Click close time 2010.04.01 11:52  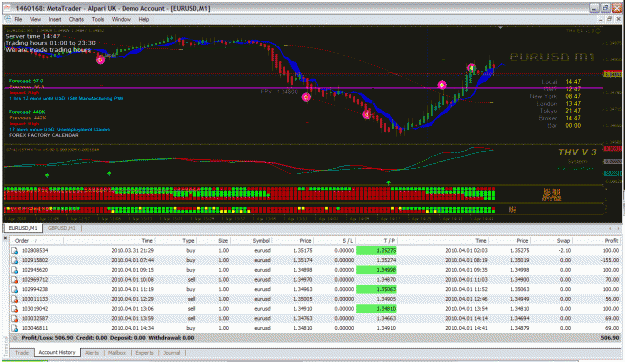[466, 289]
